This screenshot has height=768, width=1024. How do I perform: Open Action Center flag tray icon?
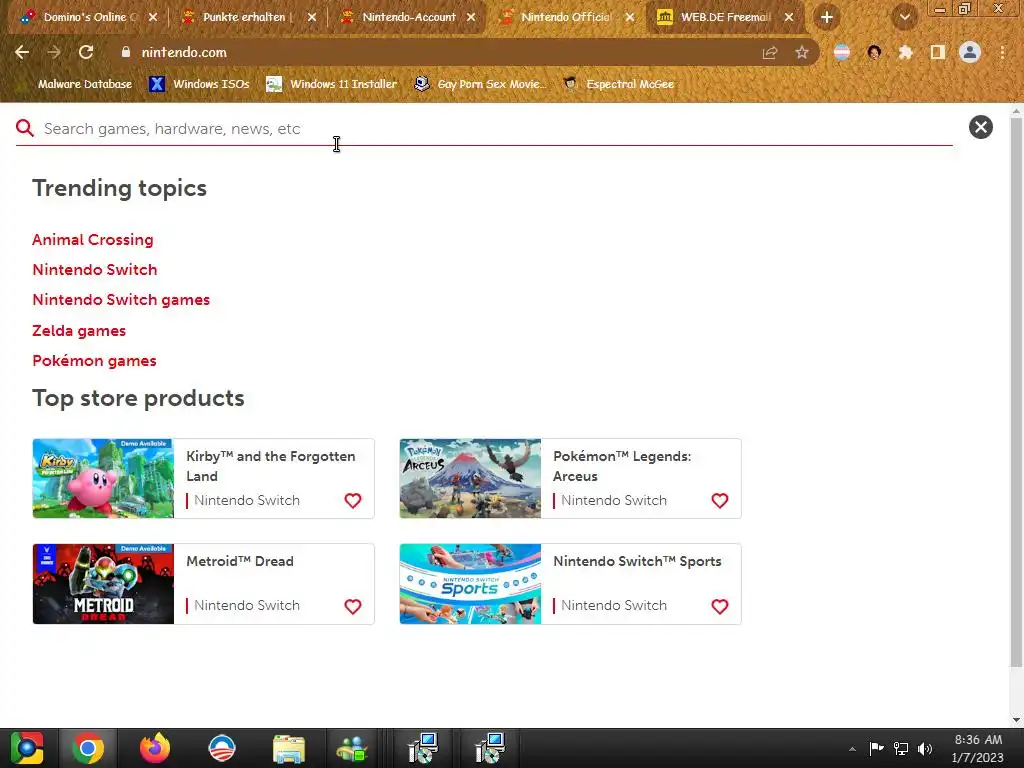876,748
